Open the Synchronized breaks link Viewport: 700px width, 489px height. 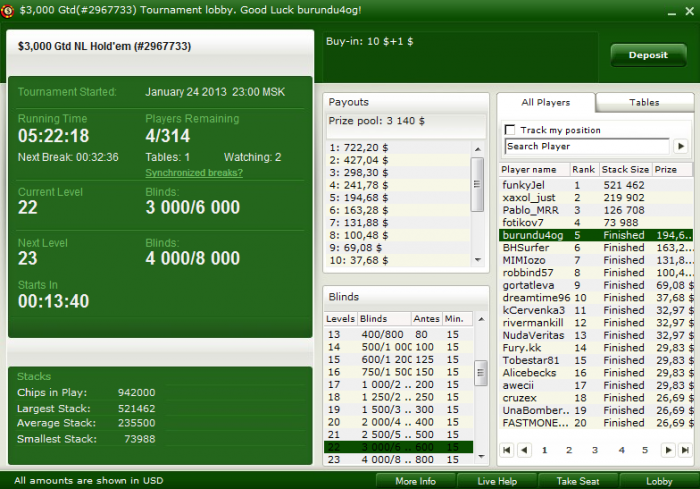click(x=194, y=173)
